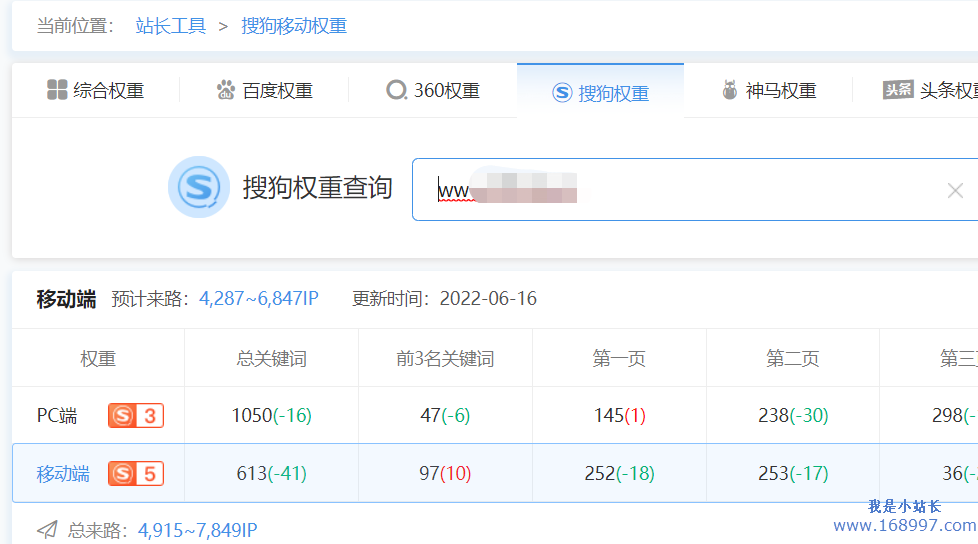Click PC first page value 145(1)
Viewport: 978px width, 544px height.
(619, 415)
